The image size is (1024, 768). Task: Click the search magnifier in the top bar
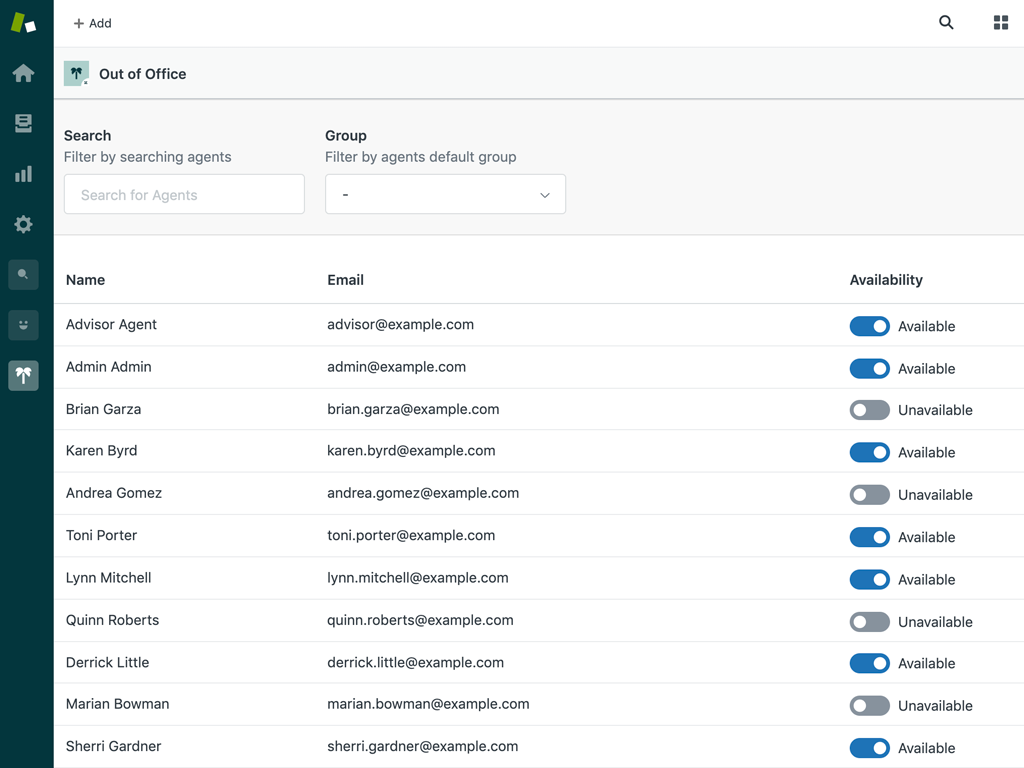pyautogui.click(x=946, y=22)
